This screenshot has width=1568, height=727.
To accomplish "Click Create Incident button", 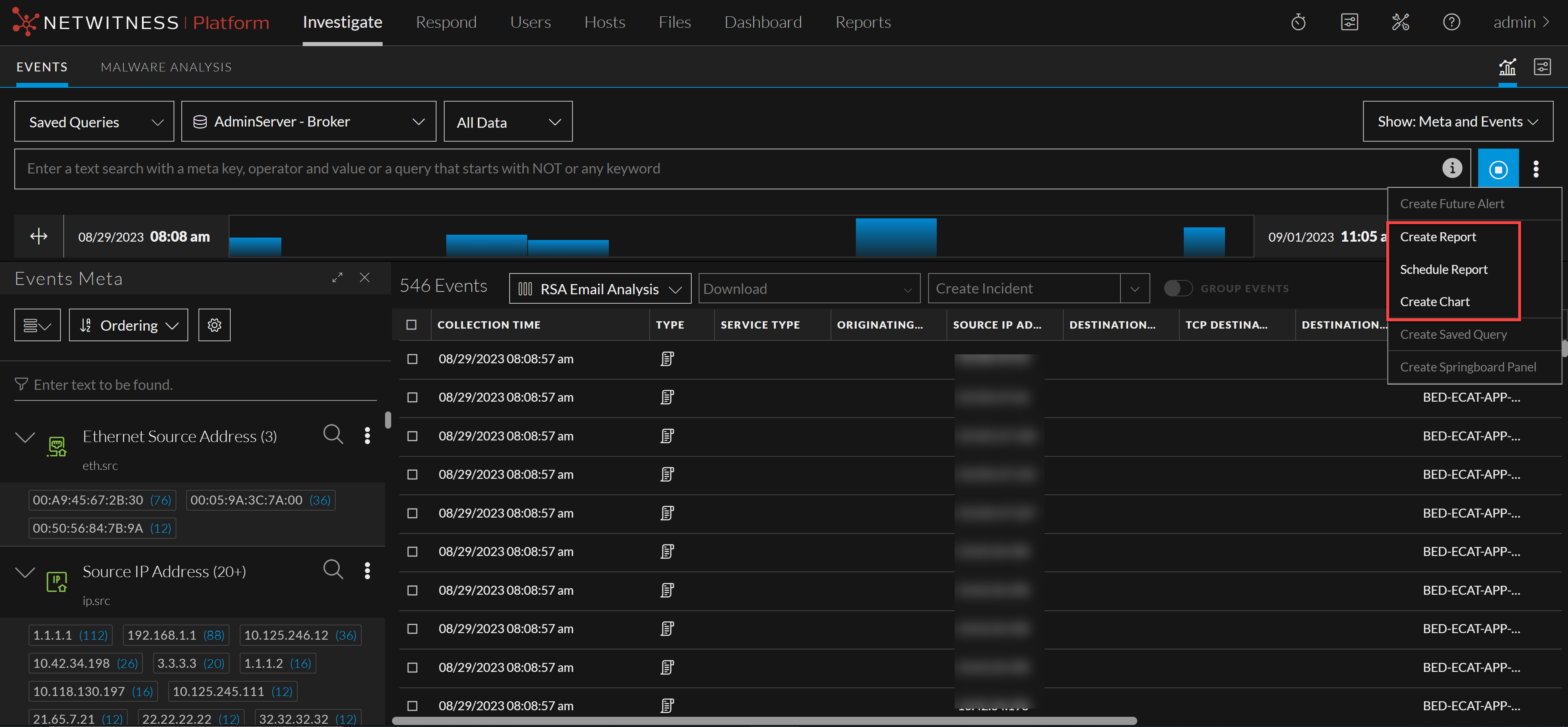I will coord(1024,288).
